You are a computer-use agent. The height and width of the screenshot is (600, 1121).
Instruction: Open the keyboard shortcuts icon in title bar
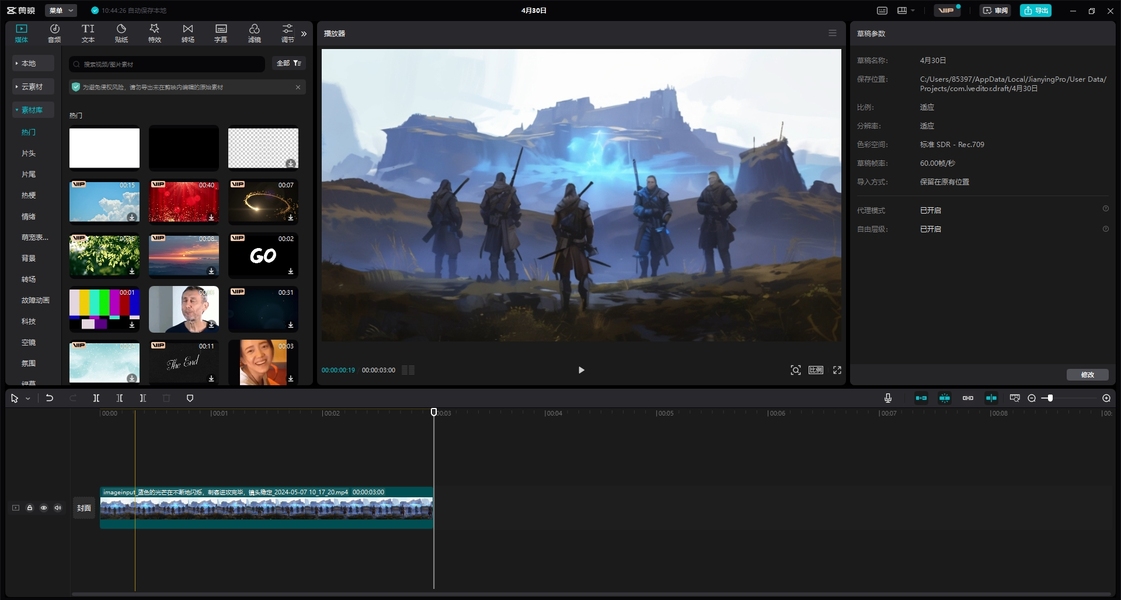[x=882, y=11]
